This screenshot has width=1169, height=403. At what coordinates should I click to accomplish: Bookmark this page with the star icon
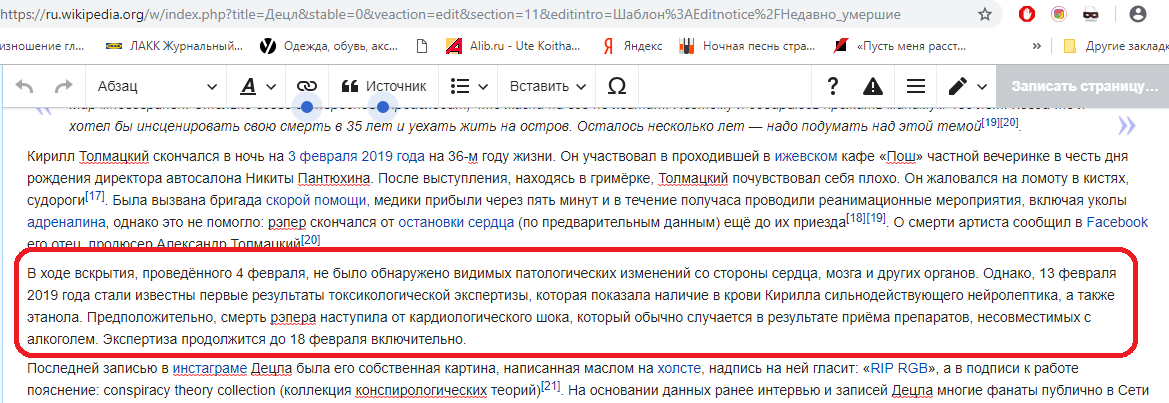click(985, 13)
